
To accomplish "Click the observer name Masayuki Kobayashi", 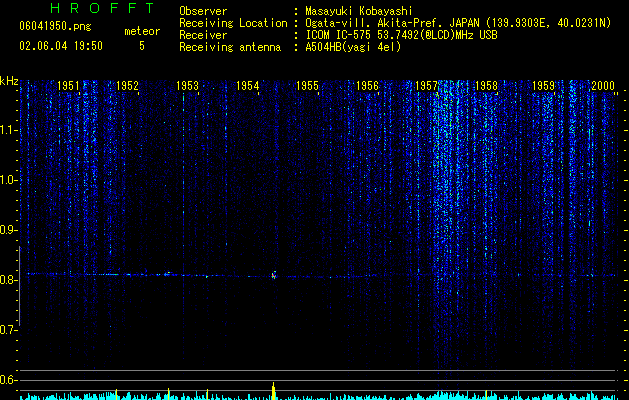I will (x=359, y=11).
